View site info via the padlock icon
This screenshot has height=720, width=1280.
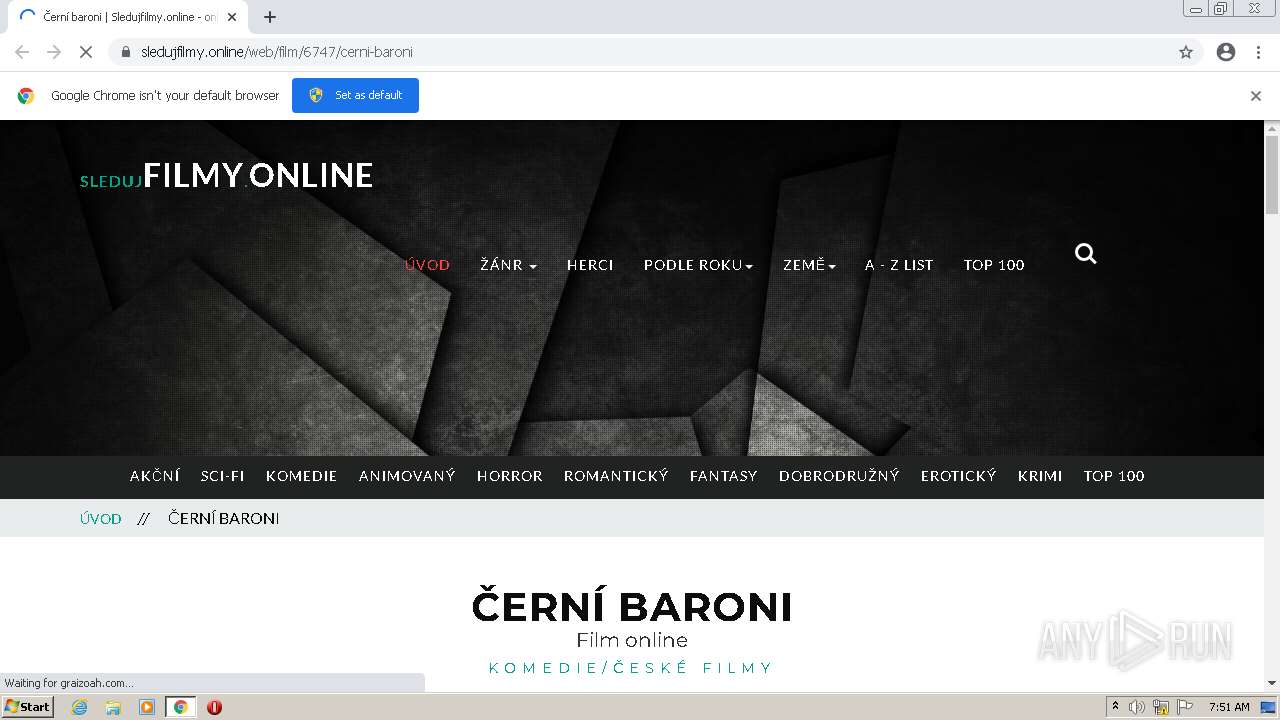pos(126,52)
